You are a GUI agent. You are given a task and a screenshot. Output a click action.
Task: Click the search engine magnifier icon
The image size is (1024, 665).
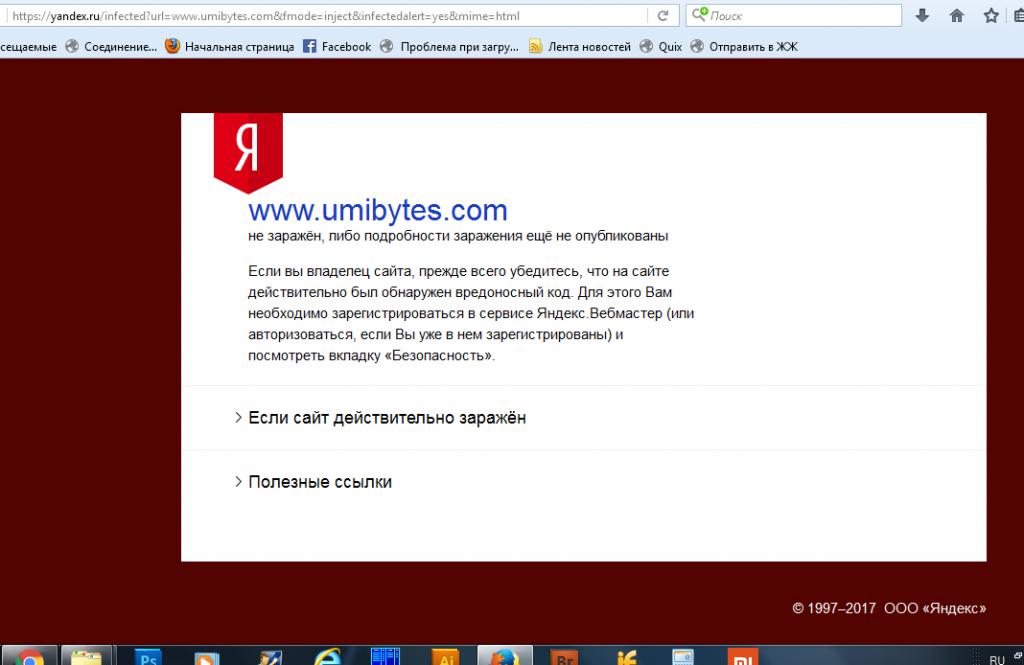click(x=699, y=14)
